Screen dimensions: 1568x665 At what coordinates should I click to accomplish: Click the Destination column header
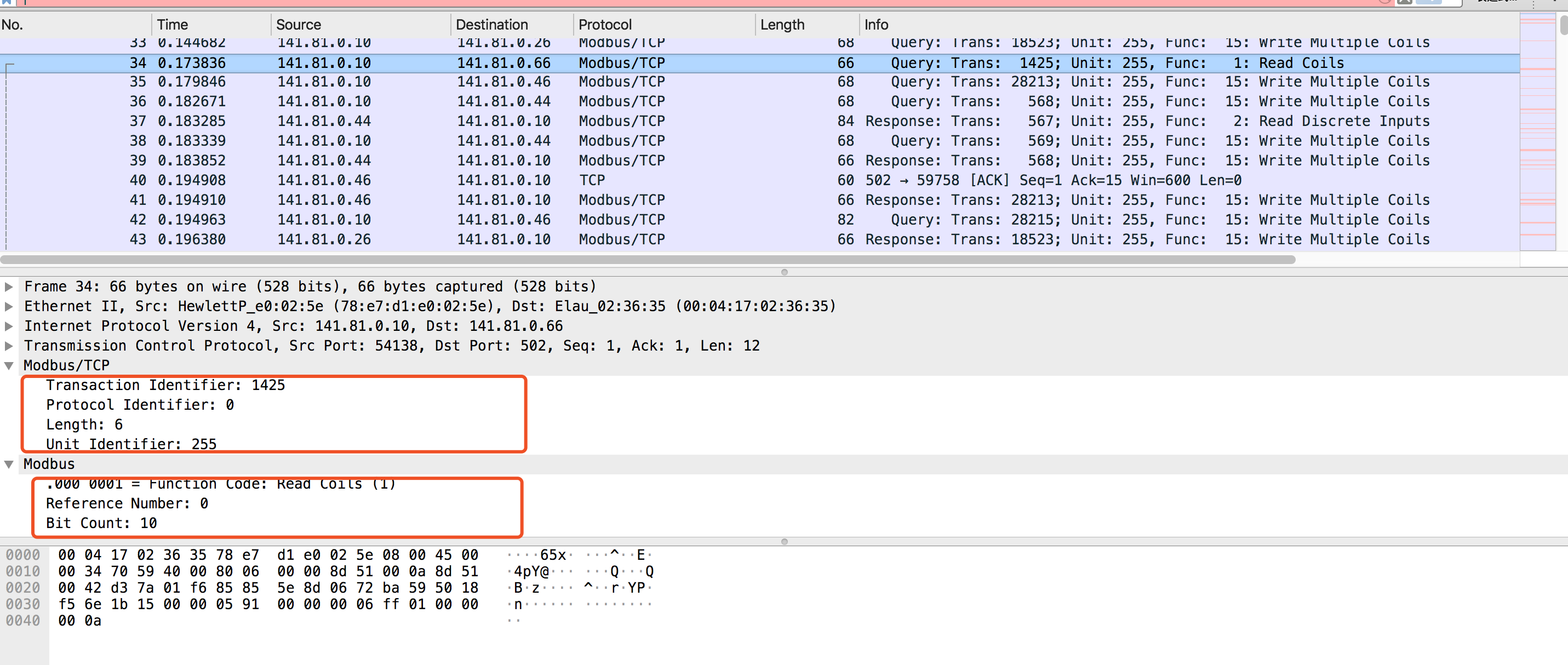click(x=491, y=25)
